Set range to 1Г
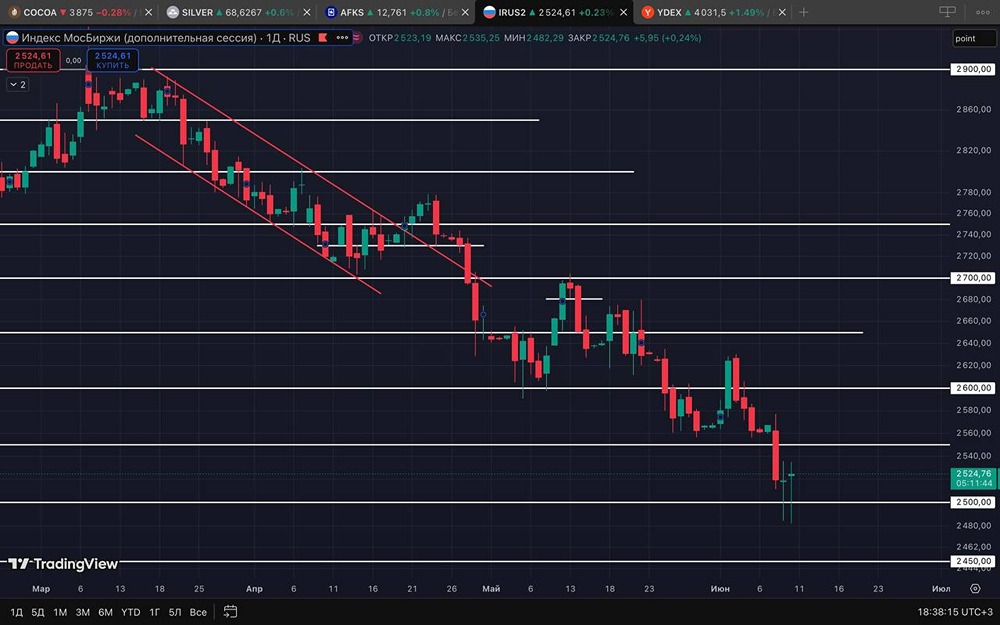Image resolution: width=1000 pixels, height=625 pixels. [154, 612]
